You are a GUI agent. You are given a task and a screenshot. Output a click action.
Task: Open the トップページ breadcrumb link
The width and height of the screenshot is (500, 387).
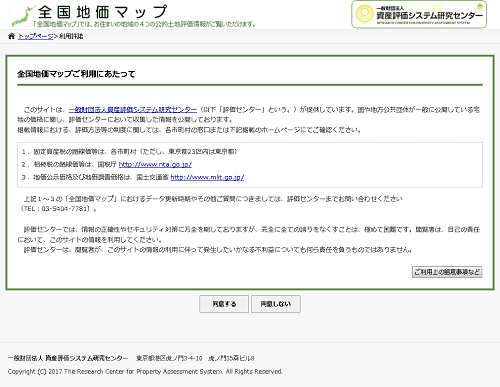tap(36, 36)
